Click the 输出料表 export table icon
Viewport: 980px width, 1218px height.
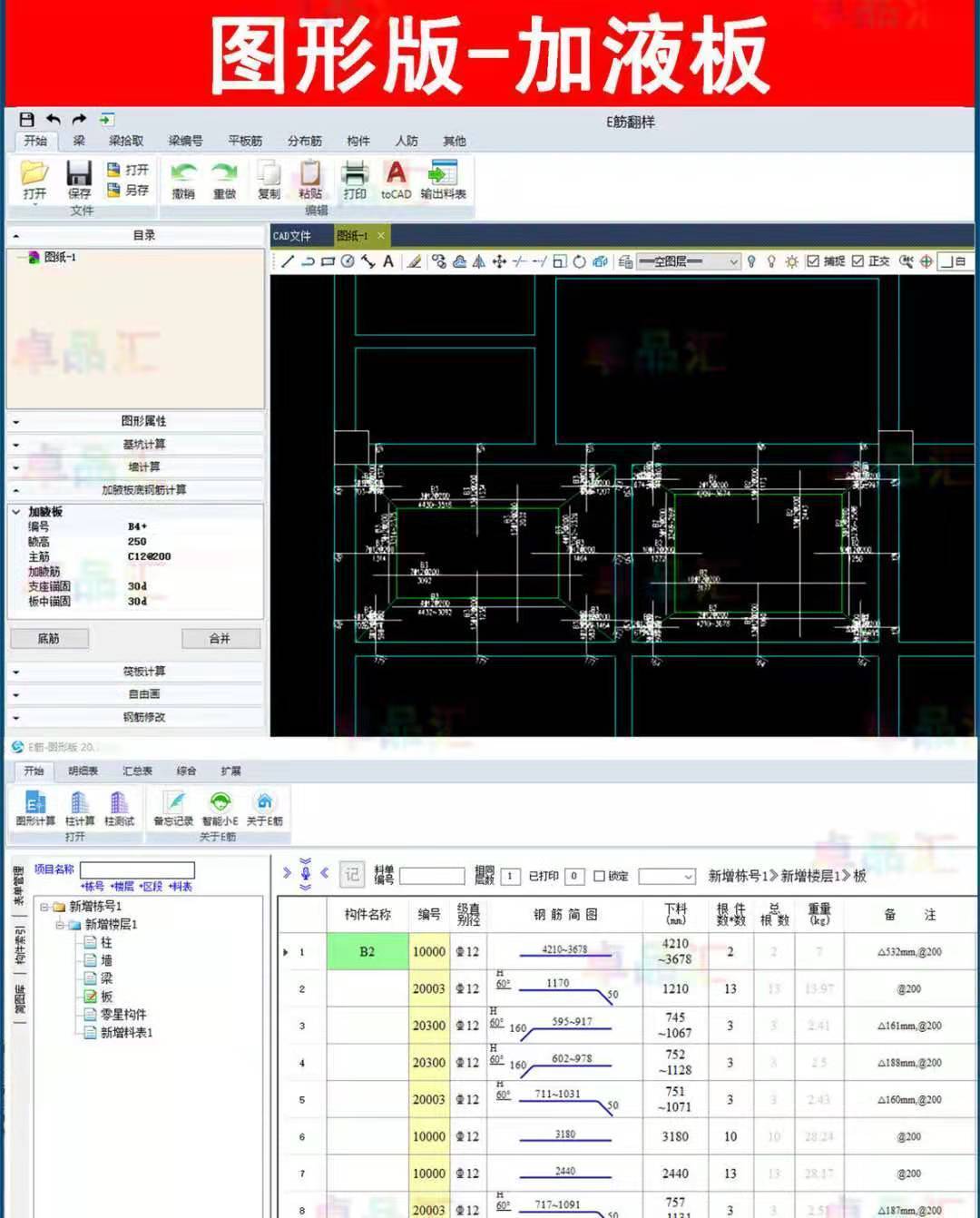443,180
